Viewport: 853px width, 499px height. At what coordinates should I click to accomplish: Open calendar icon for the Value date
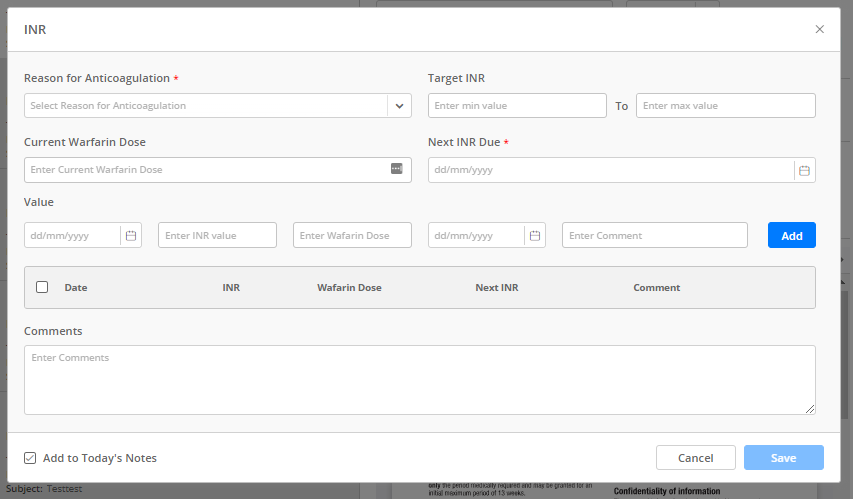point(131,236)
